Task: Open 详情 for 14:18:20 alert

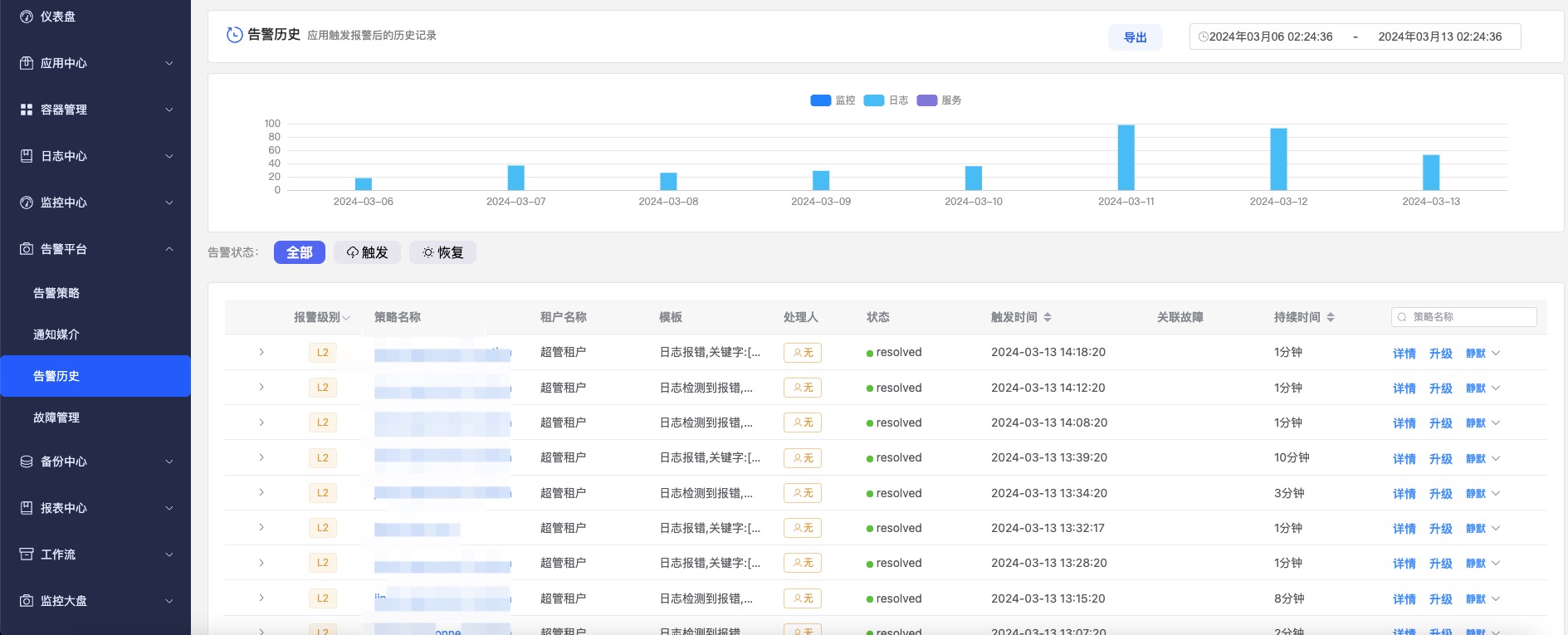Action: pyautogui.click(x=1404, y=354)
